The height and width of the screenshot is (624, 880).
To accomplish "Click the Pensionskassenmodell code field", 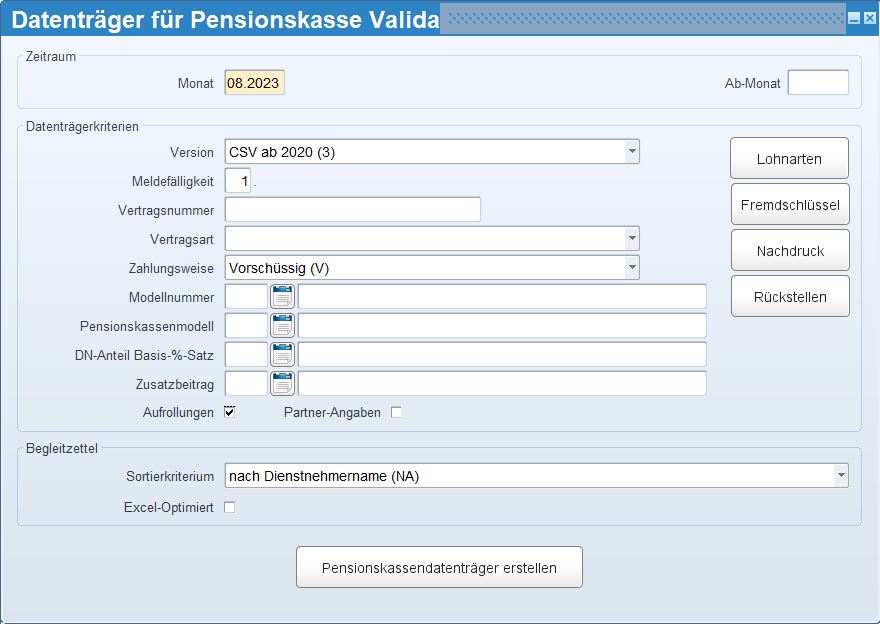I will coord(246,326).
